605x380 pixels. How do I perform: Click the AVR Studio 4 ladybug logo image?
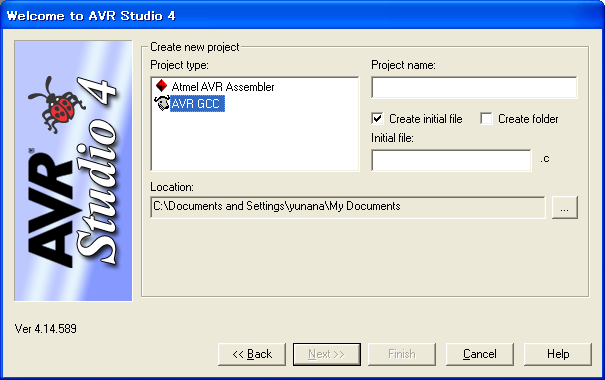click(73, 171)
